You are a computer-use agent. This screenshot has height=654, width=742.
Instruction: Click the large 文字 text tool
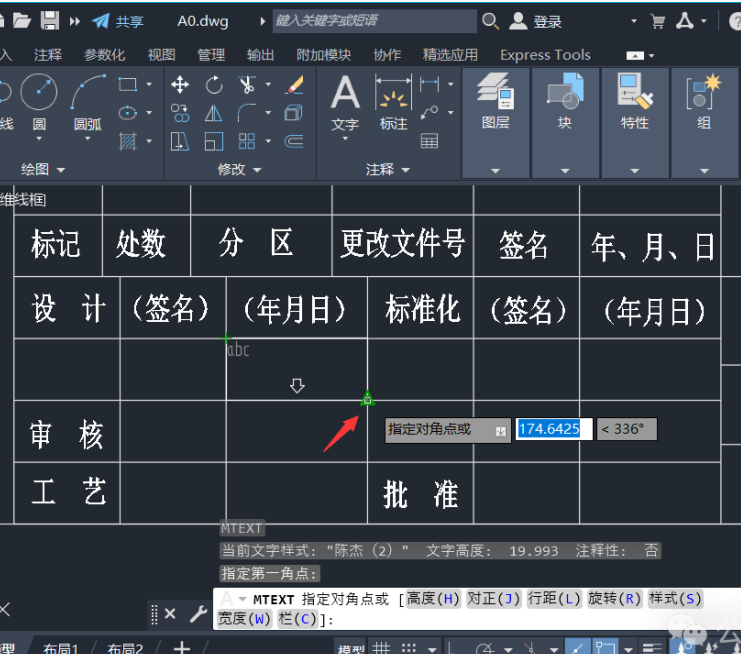[345, 103]
